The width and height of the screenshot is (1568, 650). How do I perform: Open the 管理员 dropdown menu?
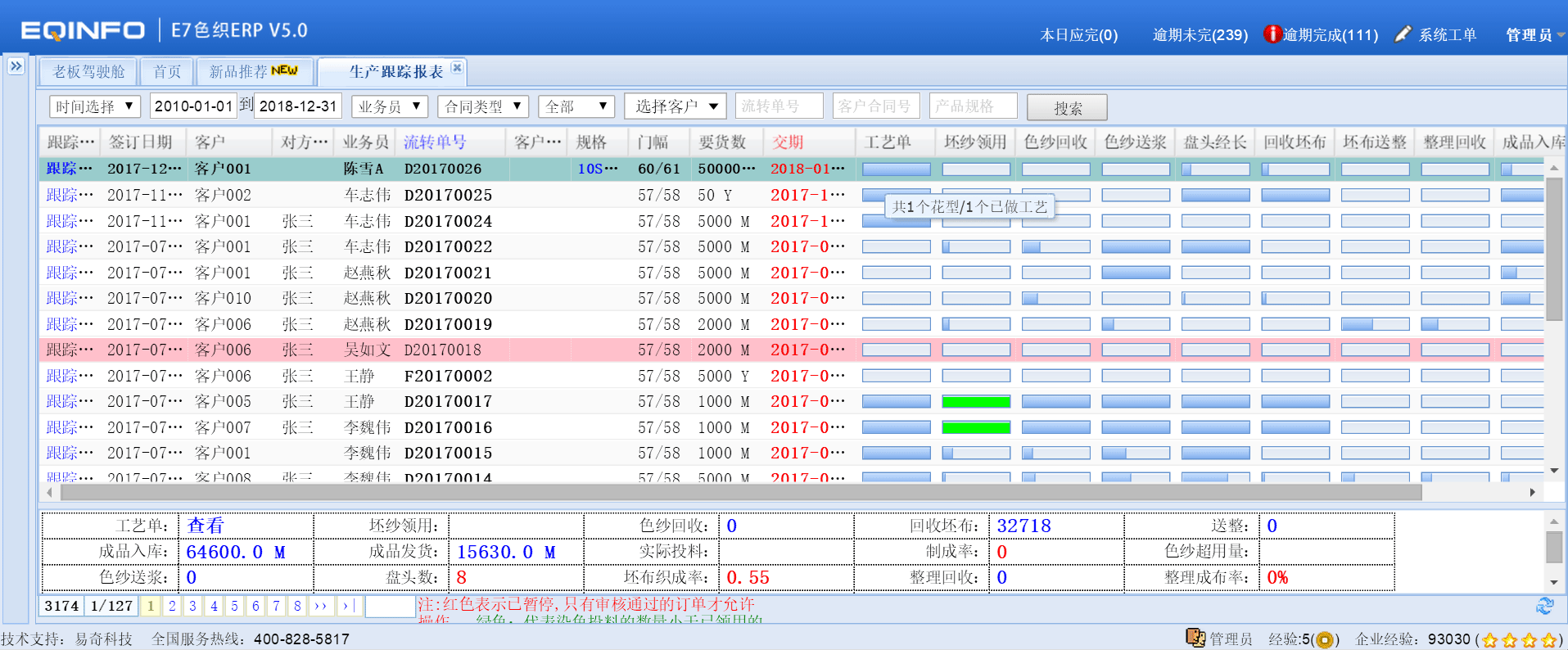click(x=1534, y=34)
